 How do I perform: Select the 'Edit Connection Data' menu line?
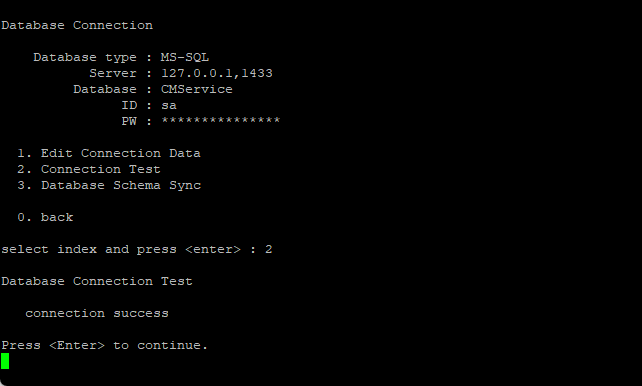(x=109, y=153)
